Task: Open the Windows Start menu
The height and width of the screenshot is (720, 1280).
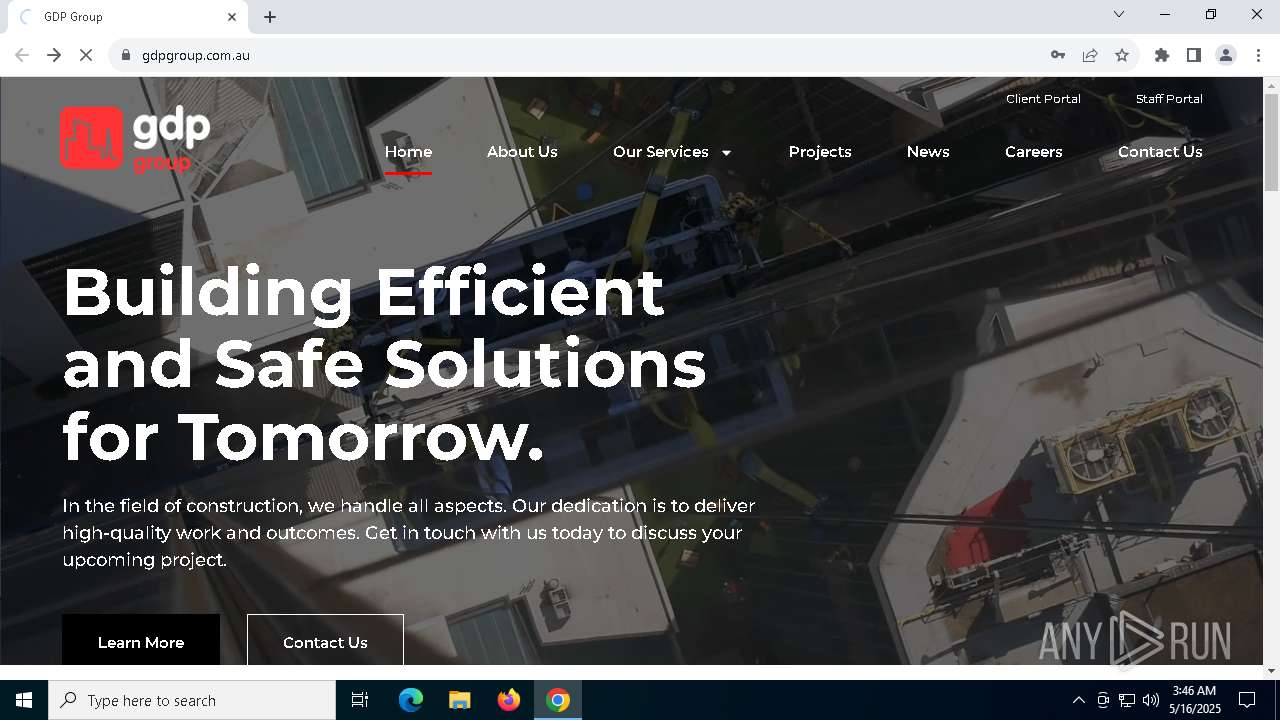Action: click(x=24, y=700)
